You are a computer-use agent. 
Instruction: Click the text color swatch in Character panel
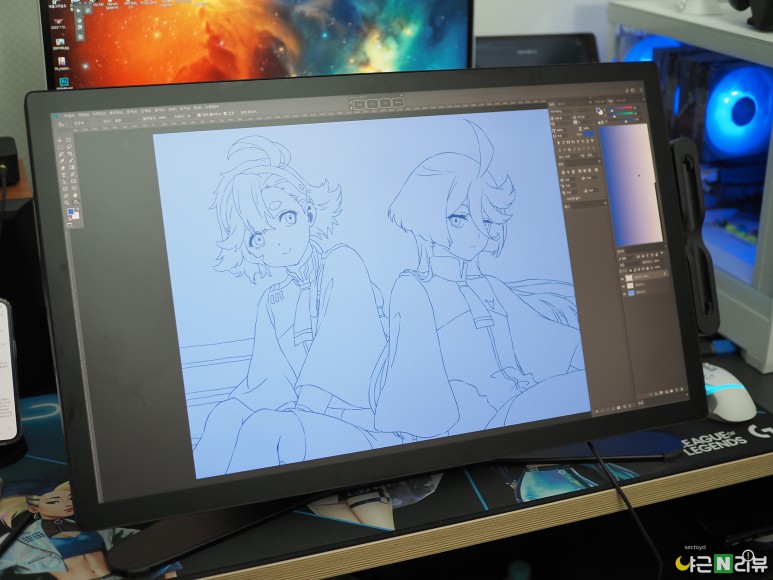[x=589, y=134]
